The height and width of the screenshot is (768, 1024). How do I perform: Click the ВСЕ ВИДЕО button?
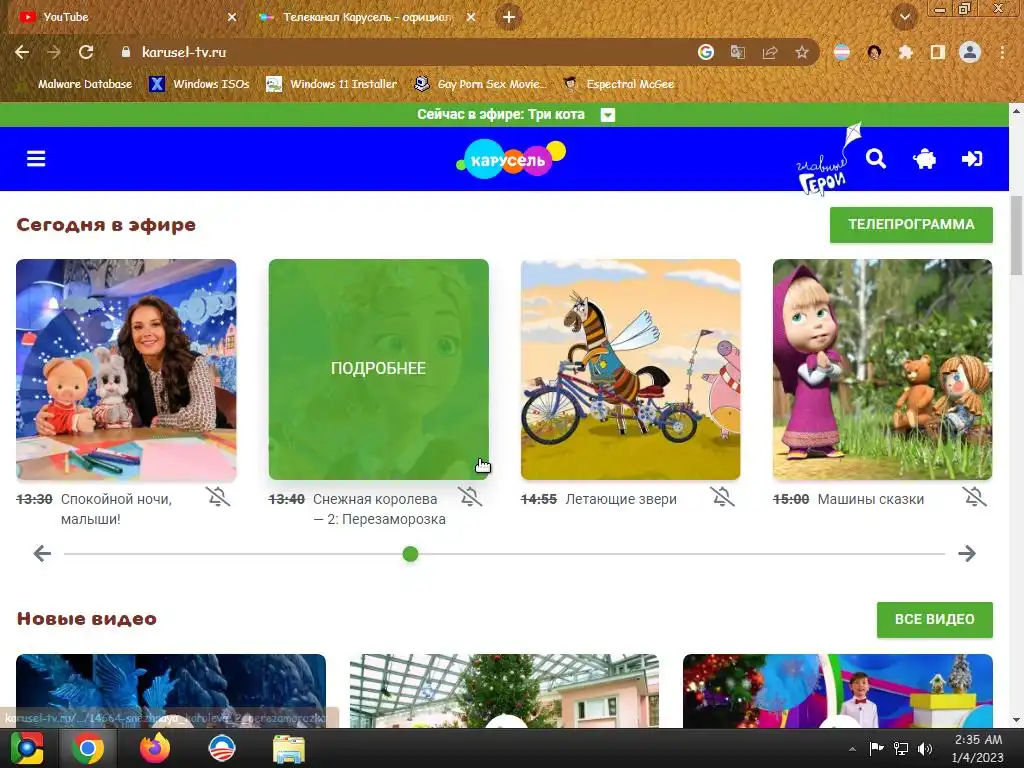click(x=935, y=619)
